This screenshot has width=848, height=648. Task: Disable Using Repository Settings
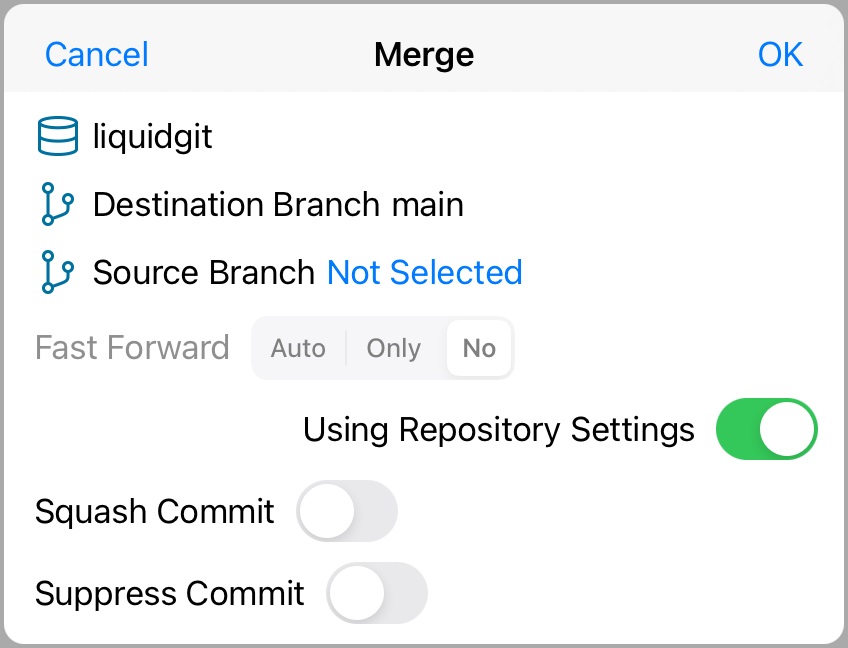(766, 429)
